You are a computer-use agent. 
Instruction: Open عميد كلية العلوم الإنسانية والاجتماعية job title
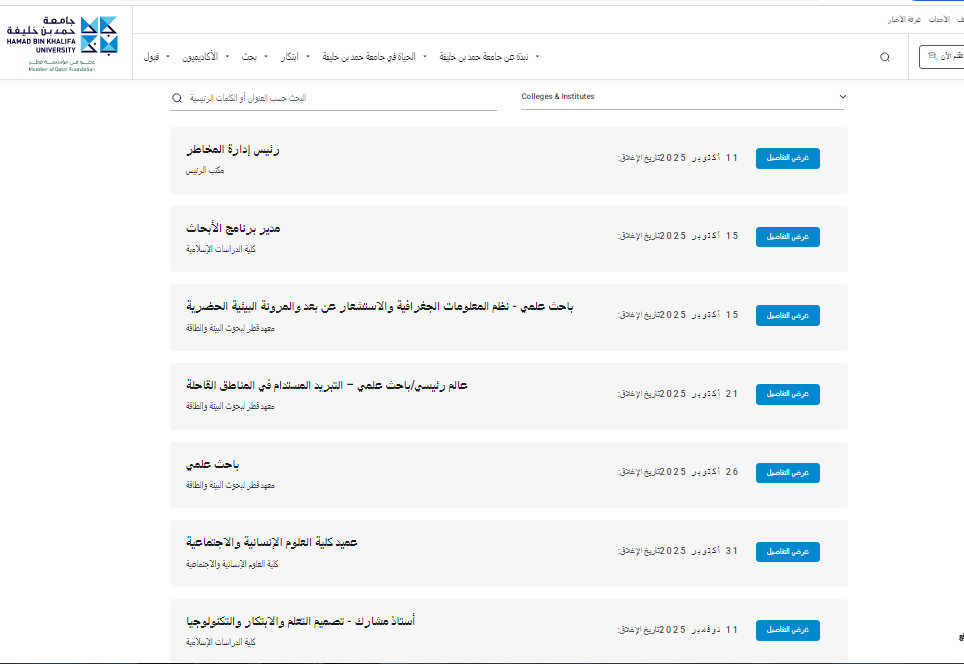[x=272, y=542]
